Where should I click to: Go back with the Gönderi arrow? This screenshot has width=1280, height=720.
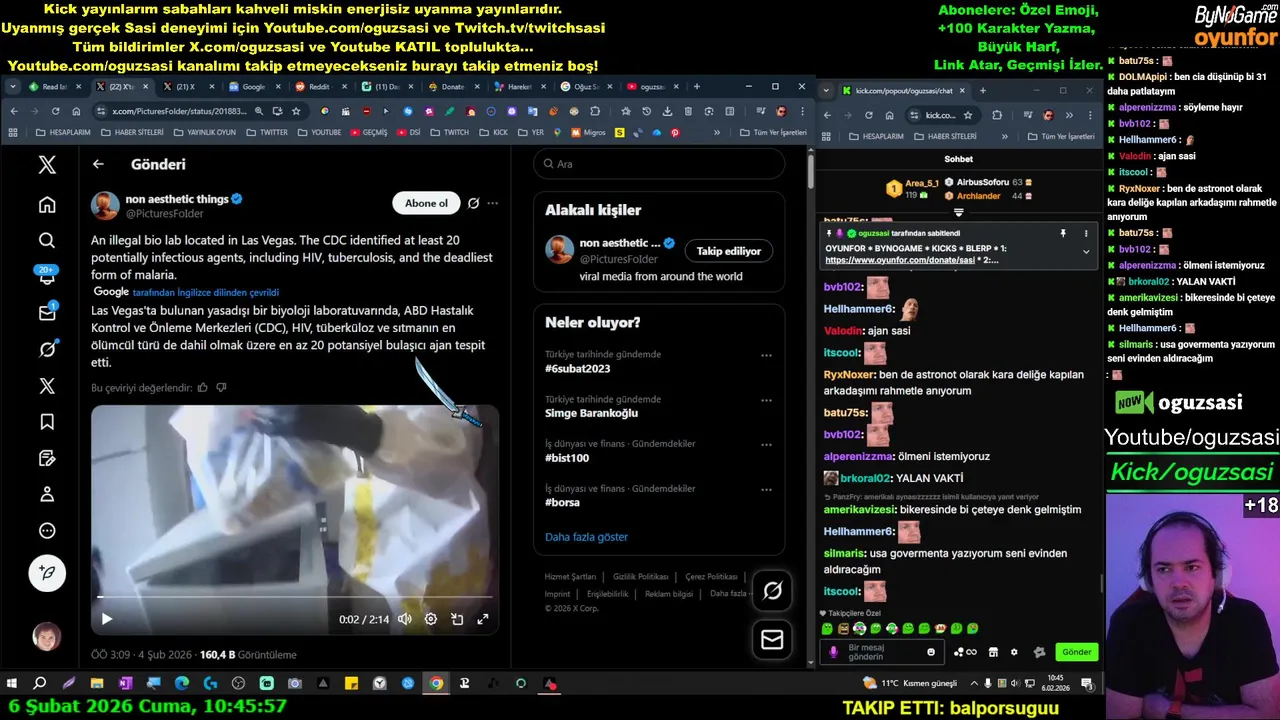pos(98,164)
